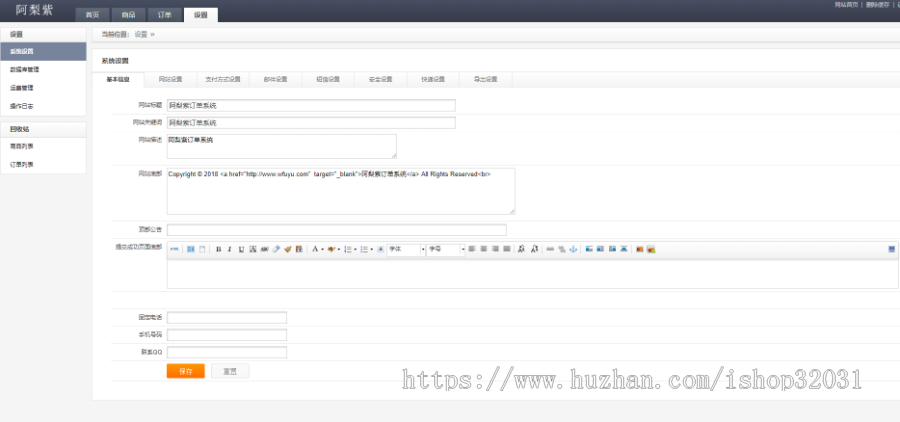Click the blue anchor icon
This screenshot has height=422, width=900.
572,249
